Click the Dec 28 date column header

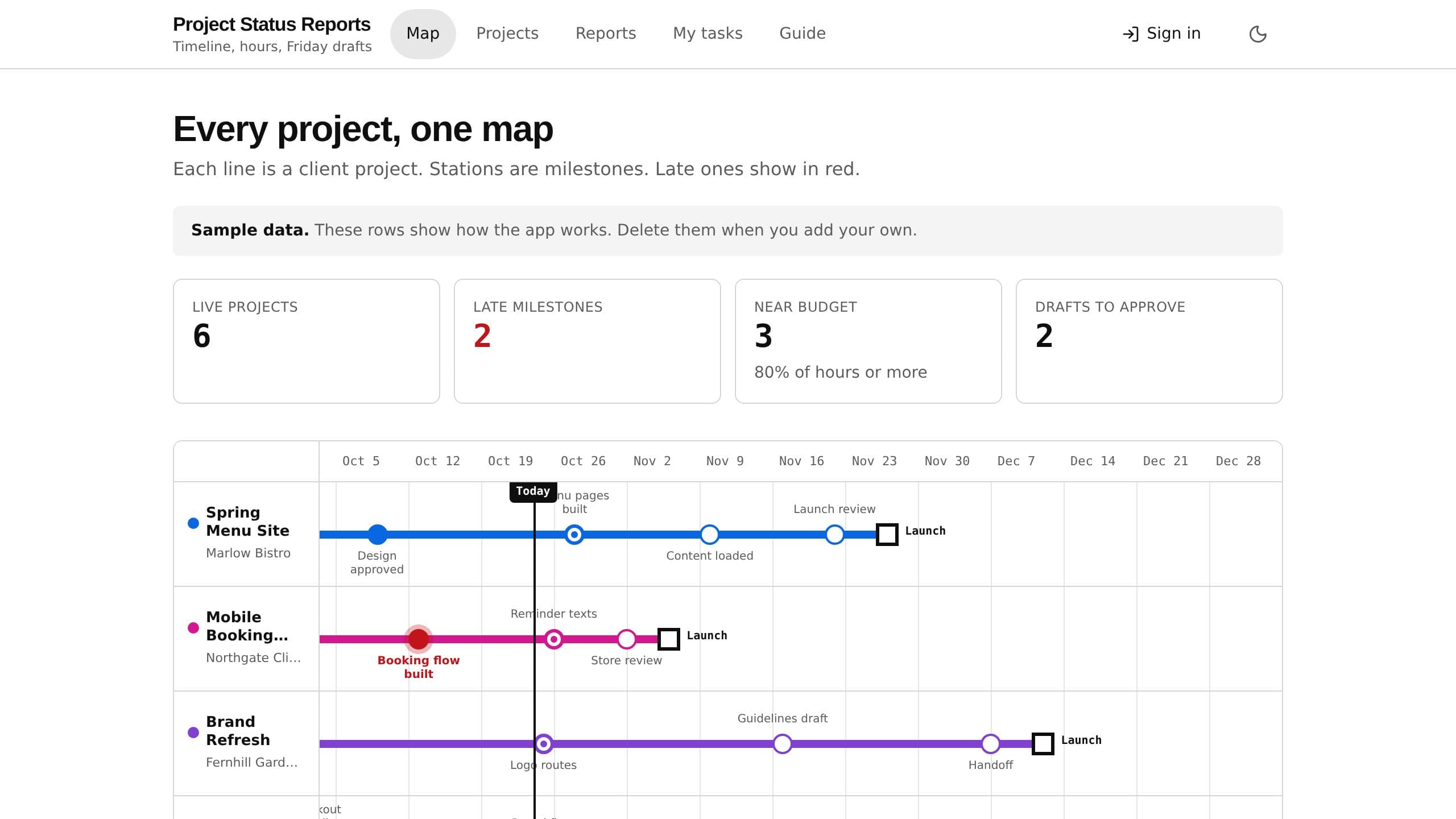[x=1238, y=461]
